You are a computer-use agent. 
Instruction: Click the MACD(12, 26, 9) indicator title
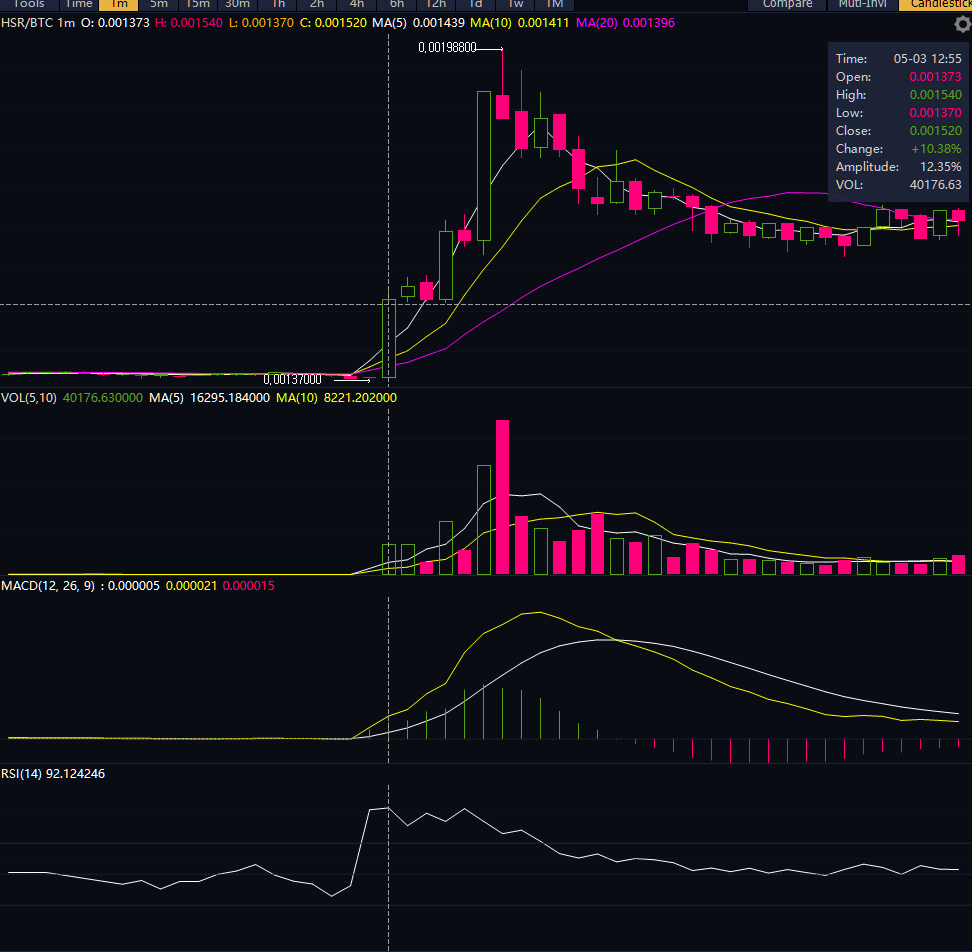click(x=48, y=586)
